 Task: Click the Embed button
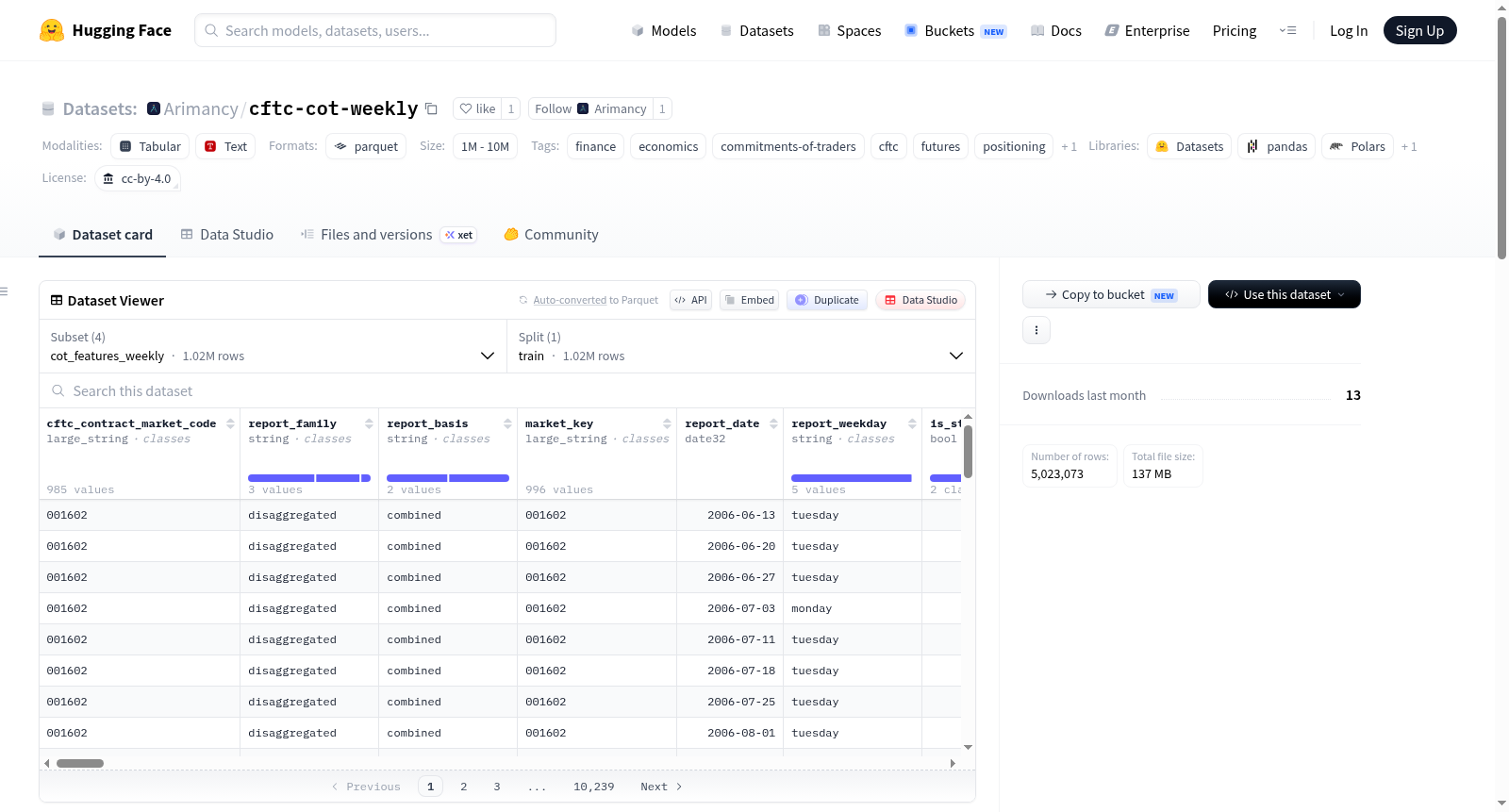pos(749,300)
